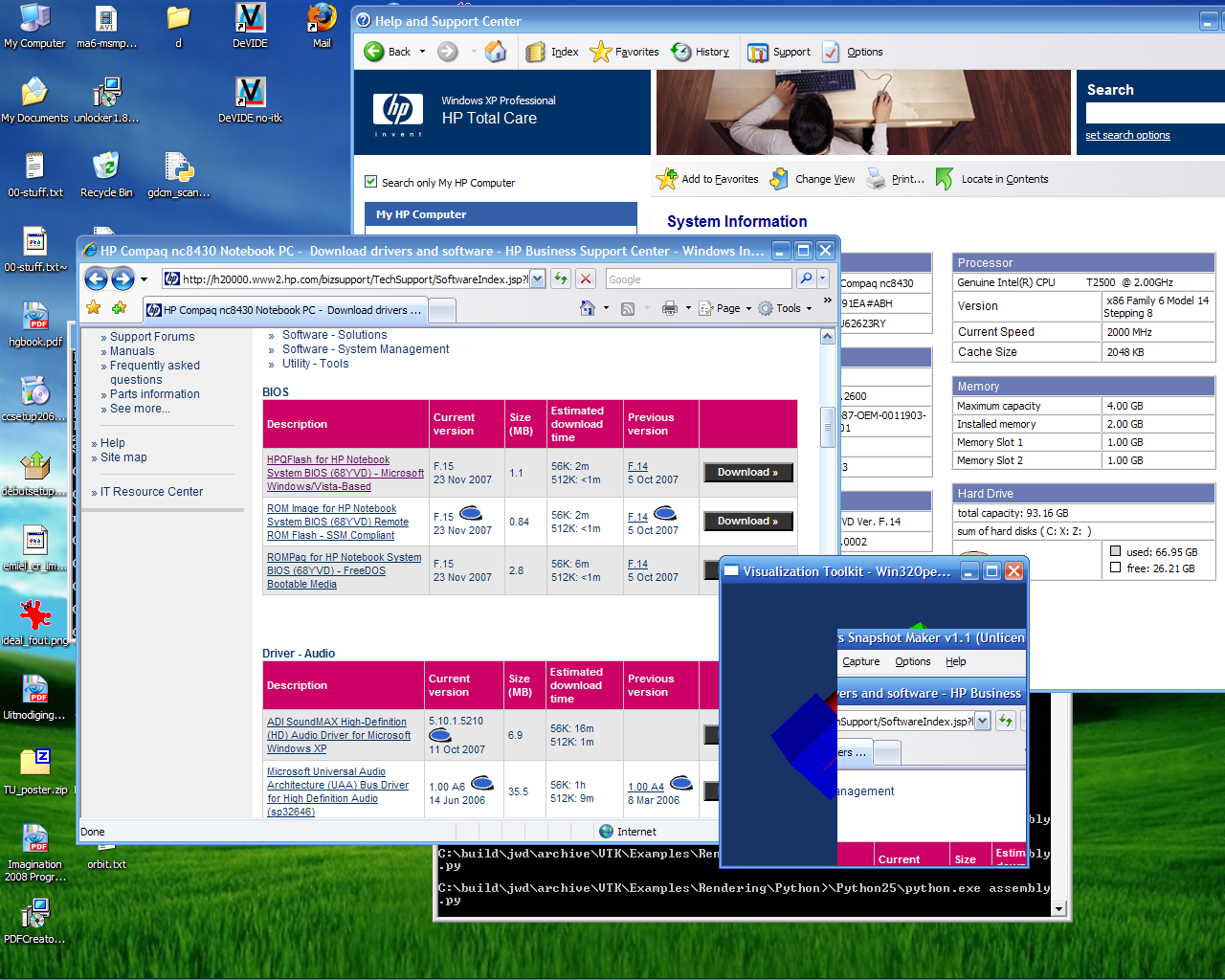Click the Home icon in Help Center
The width and height of the screenshot is (1225, 980).
click(x=496, y=52)
